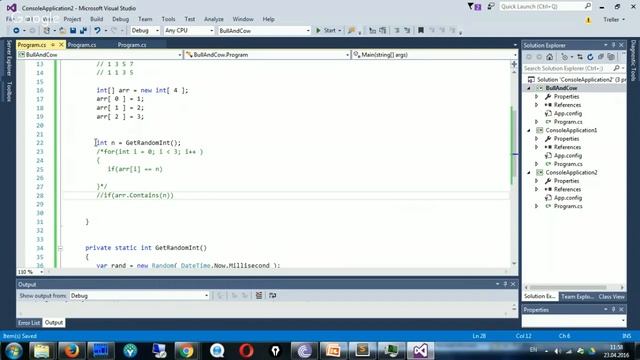
Task: Open Opera from the taskbar
Action: [246, 351]
